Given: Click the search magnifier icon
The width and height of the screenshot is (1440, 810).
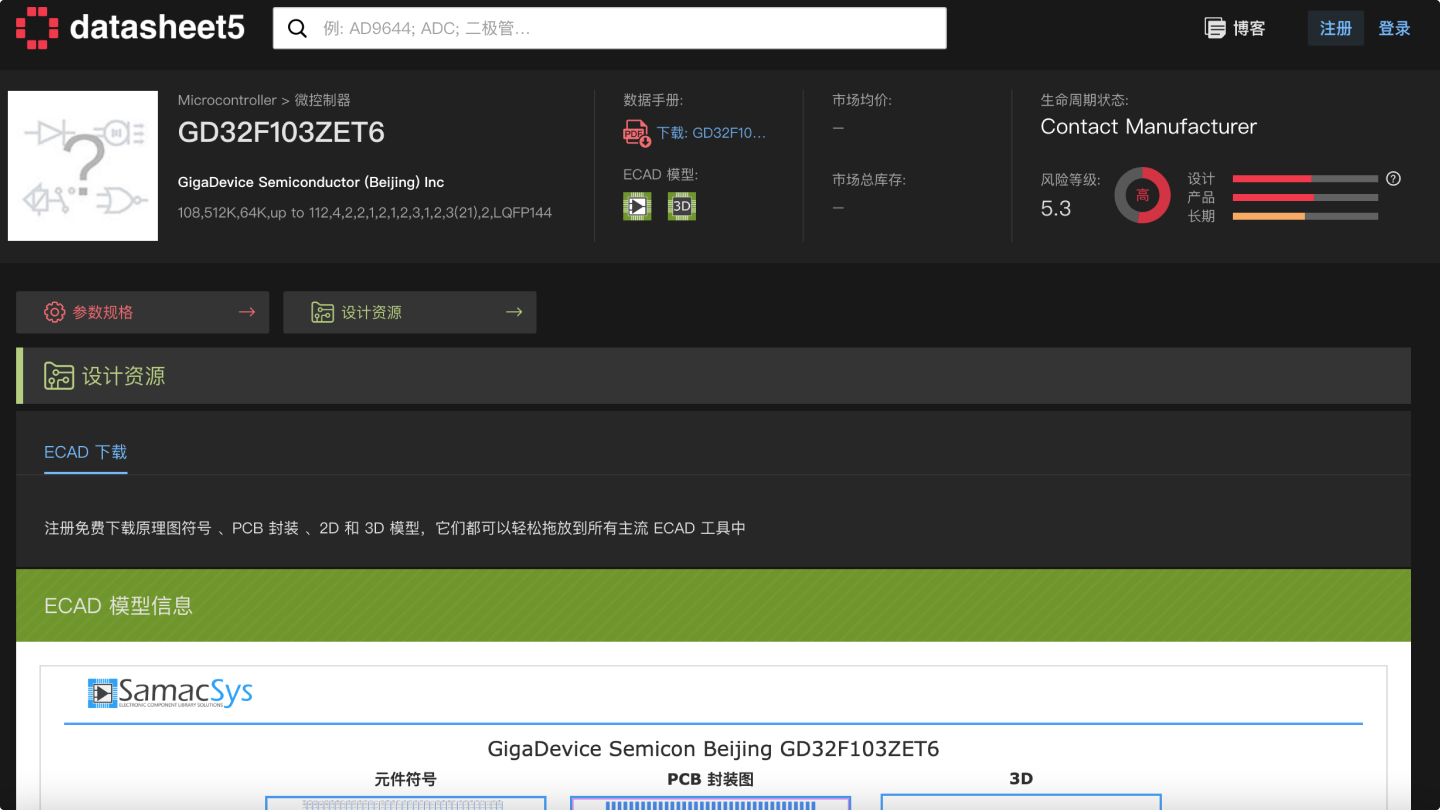Looking at the screenshot, I should (x=297, y=28).
